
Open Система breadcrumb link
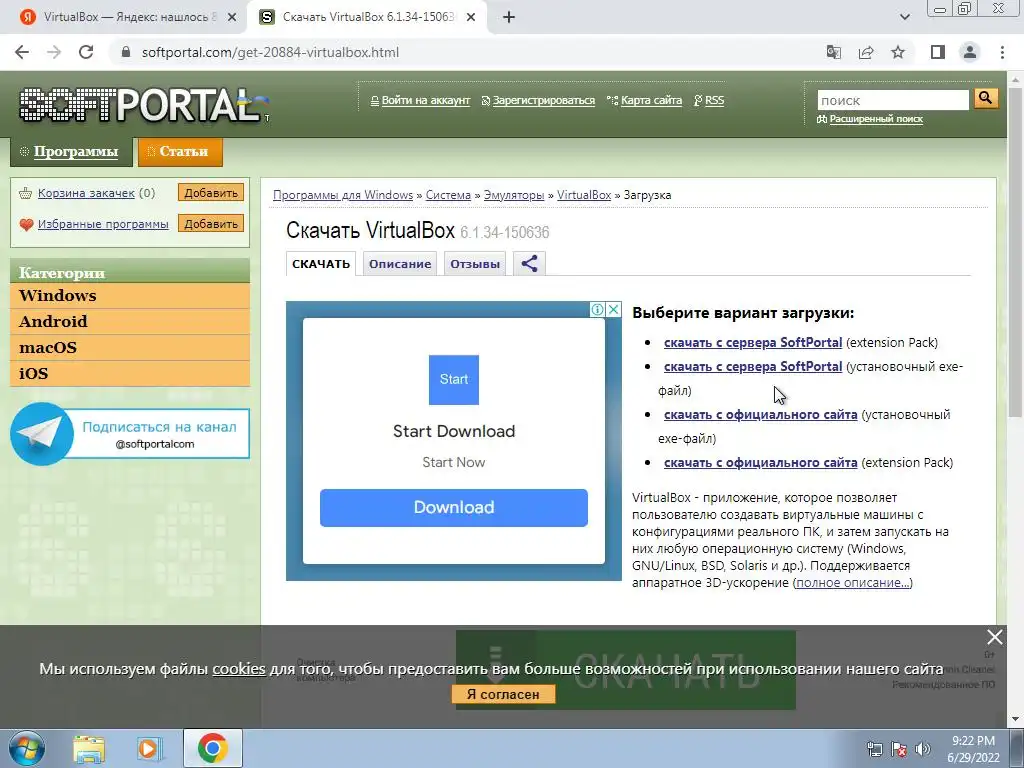point(448,195)
